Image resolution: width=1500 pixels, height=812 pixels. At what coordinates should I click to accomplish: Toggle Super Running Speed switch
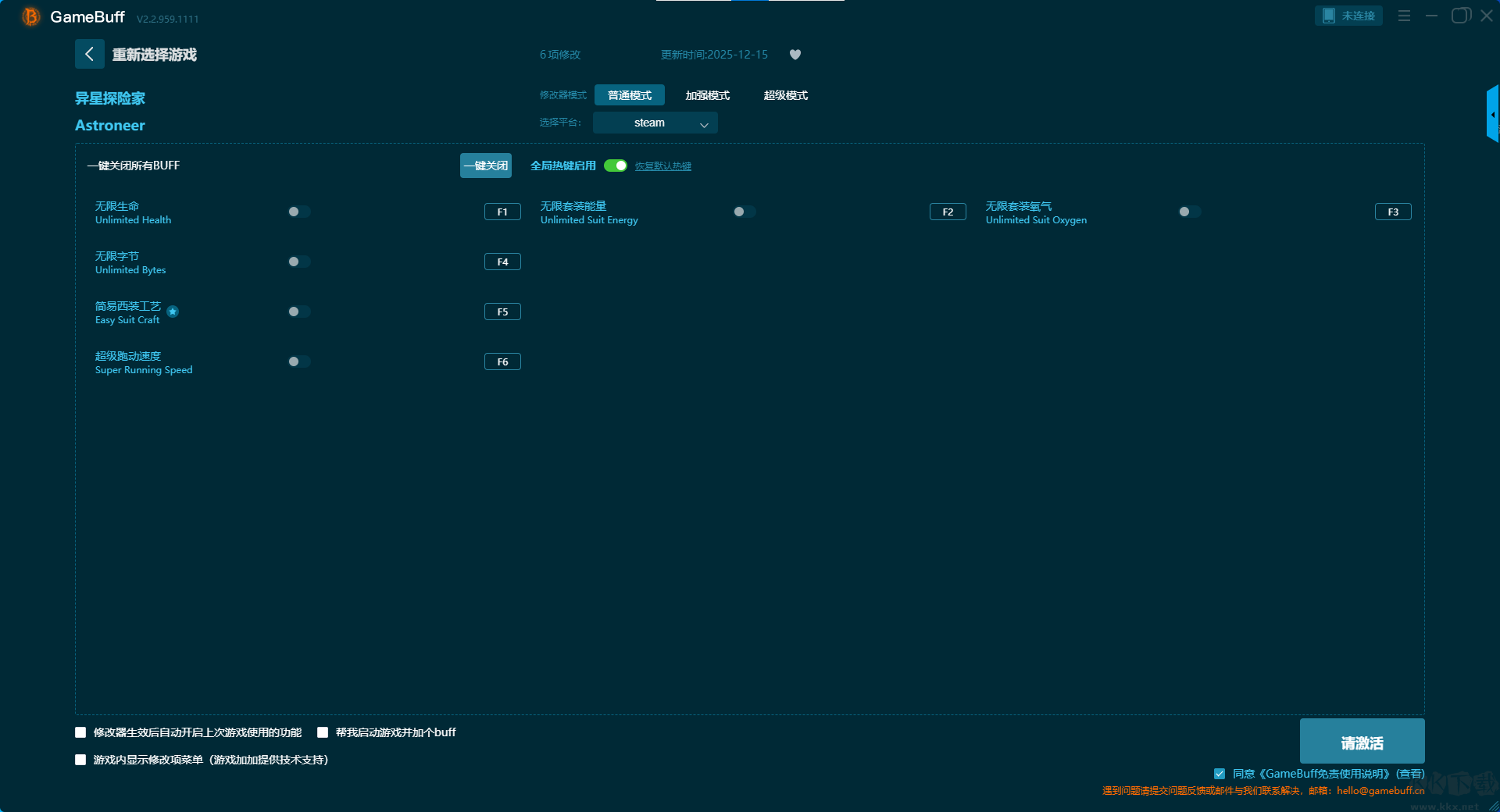click(298, 361)
